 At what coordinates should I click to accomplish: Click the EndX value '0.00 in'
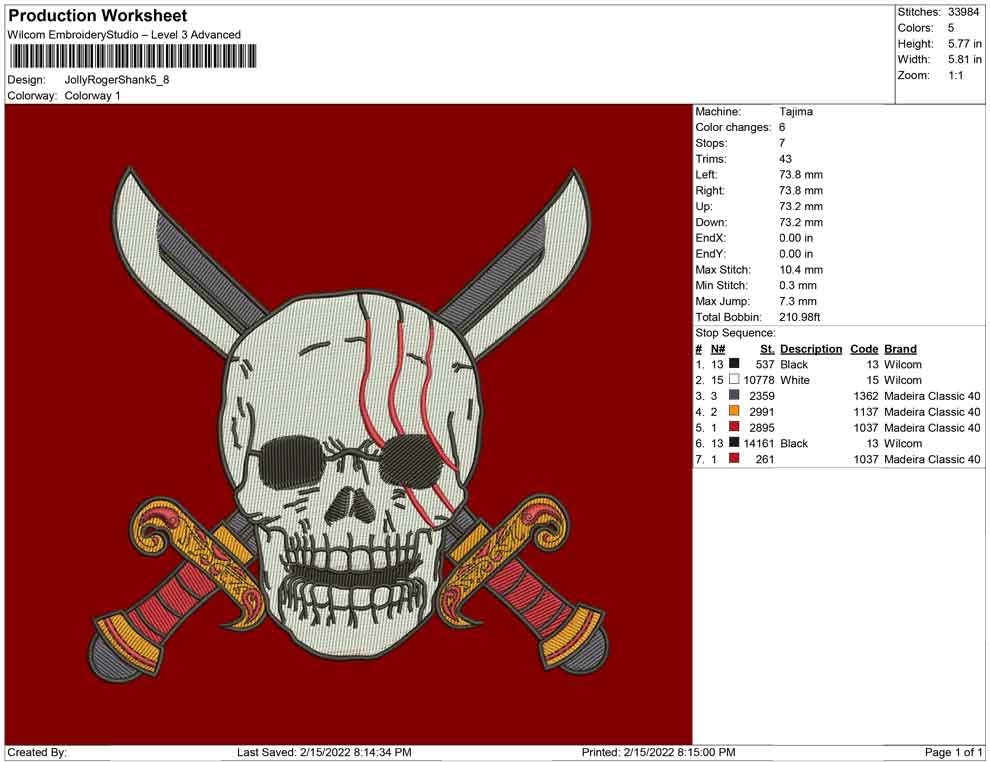click(x=796, y=238)
